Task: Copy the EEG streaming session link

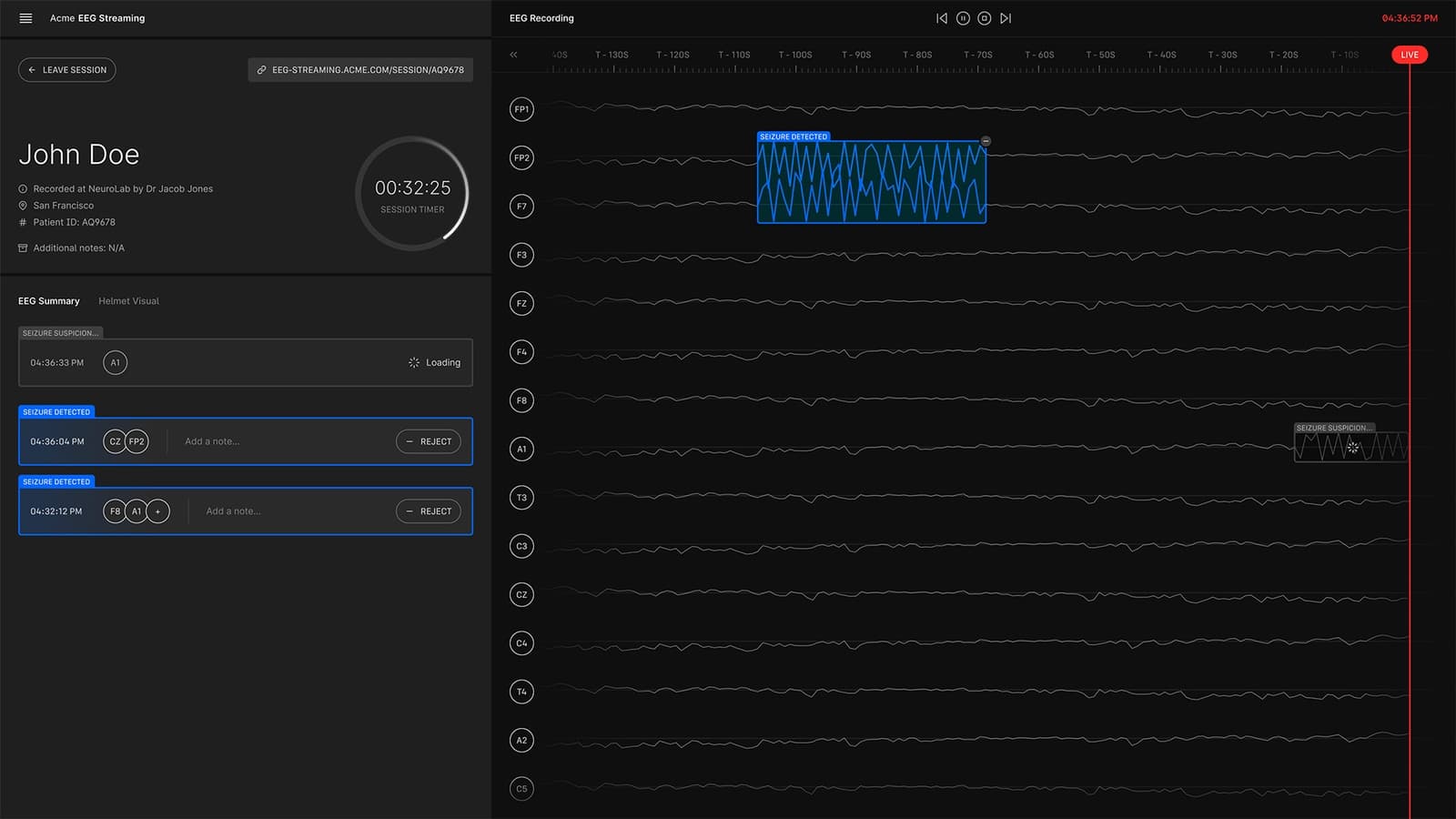Action: click(x=360, y=70)
